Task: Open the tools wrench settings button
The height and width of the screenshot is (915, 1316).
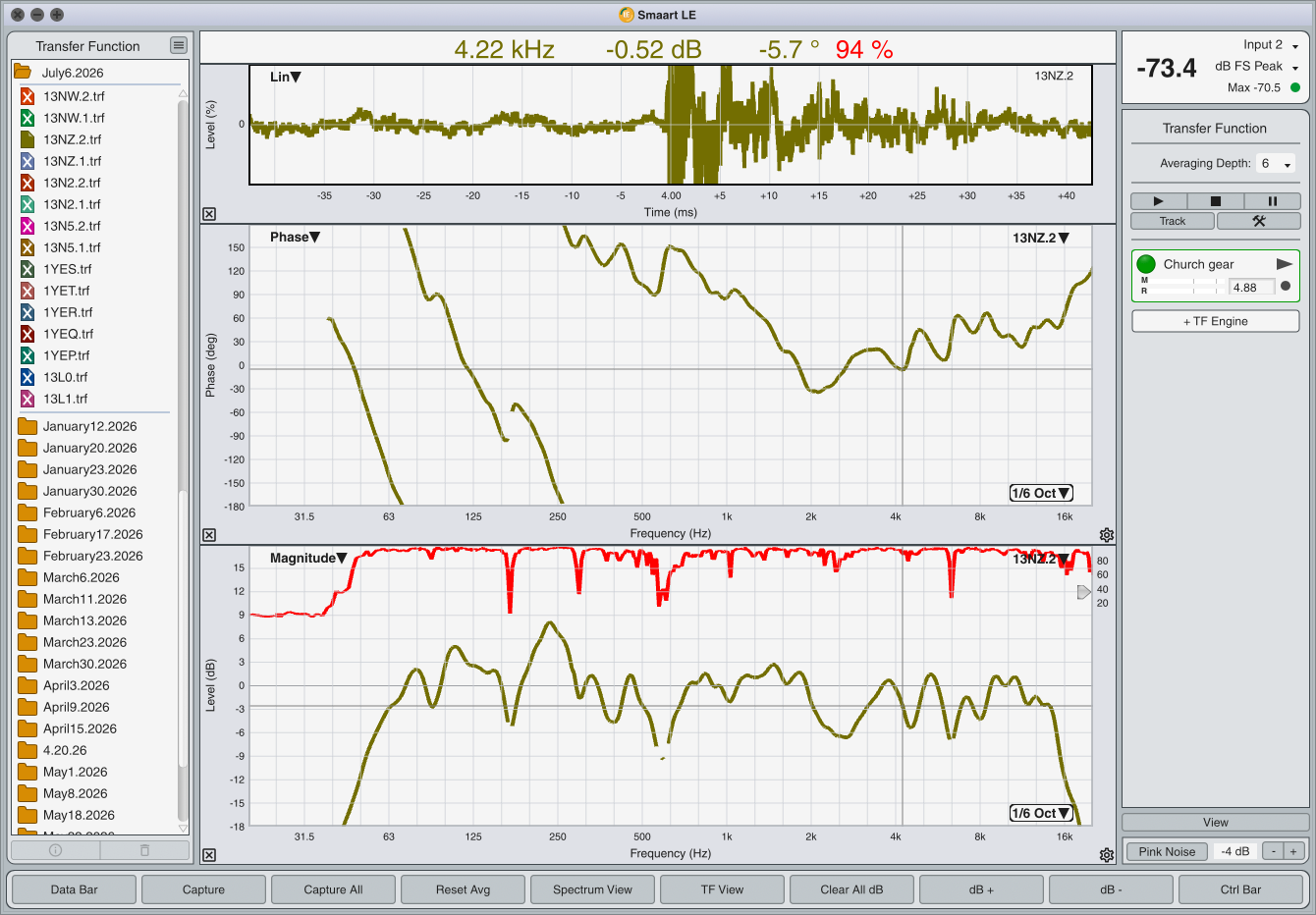Action: point(1258,221)
